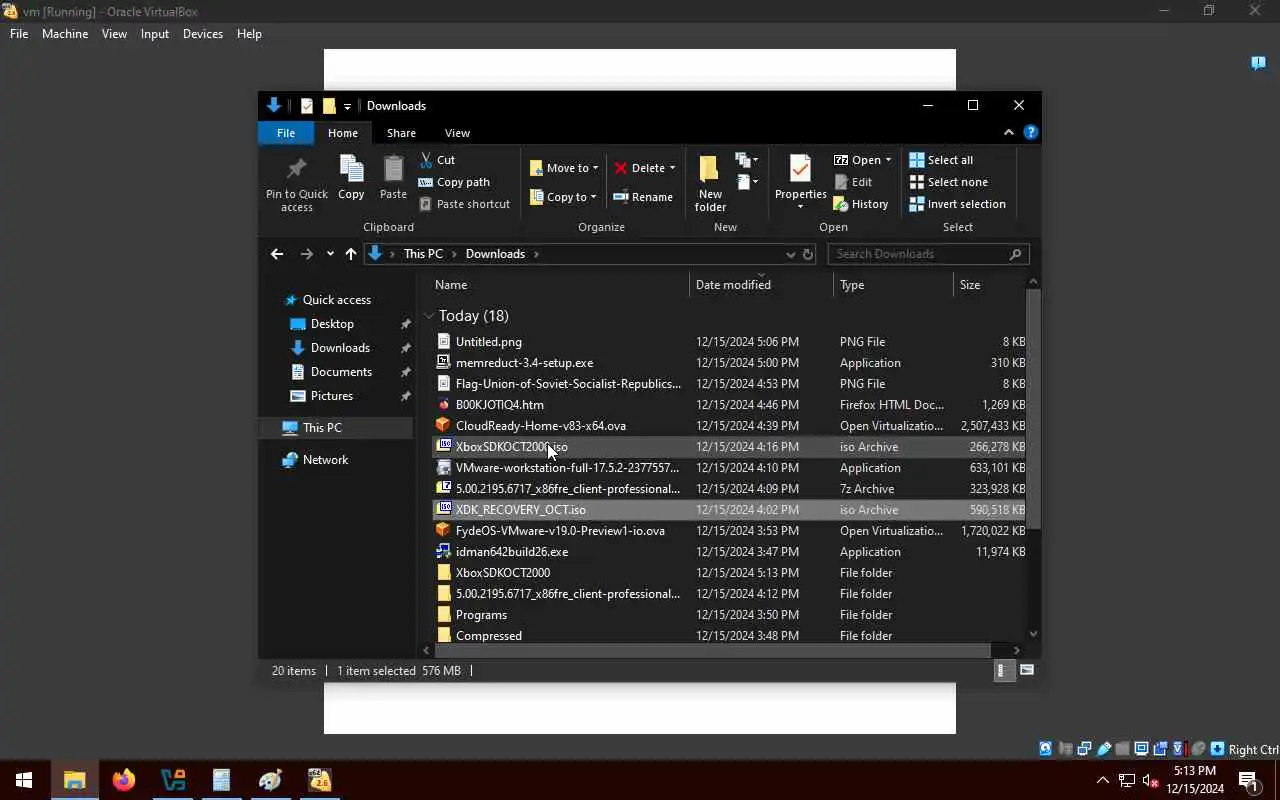Go back with the back arrow
1280x800 pixels.
pyautogui.click(x=277, y=254)
